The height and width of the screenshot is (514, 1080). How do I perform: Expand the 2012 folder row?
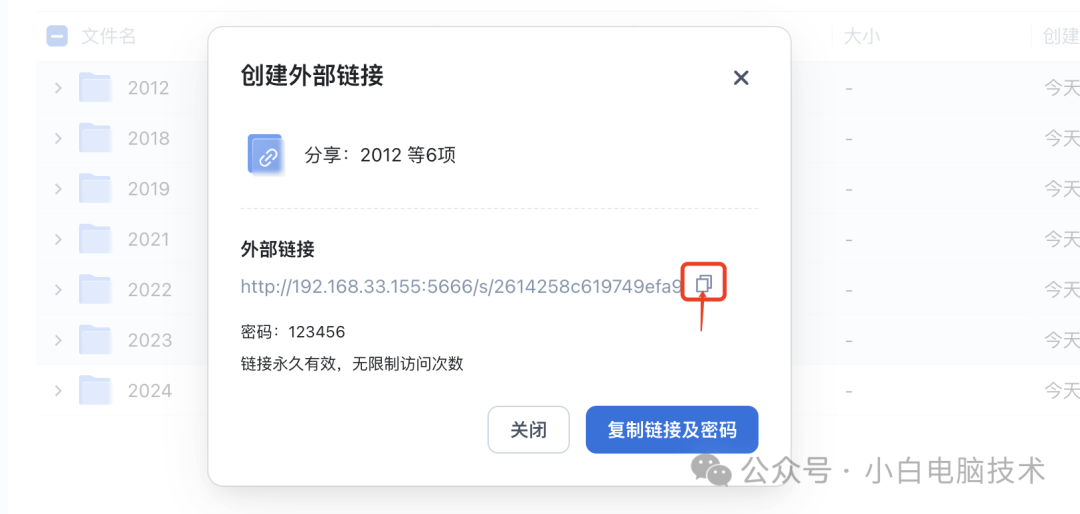point(58,88)
